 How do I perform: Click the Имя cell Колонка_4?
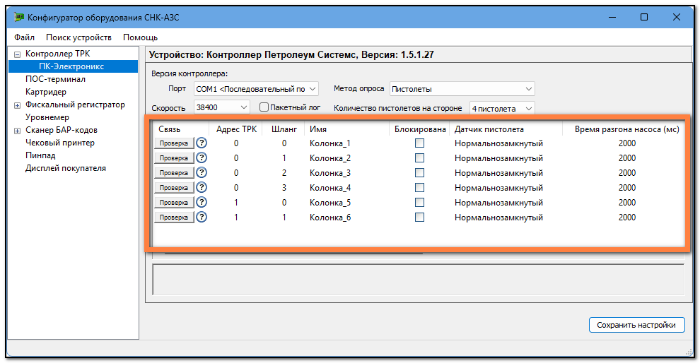click(x=330, y=188)
